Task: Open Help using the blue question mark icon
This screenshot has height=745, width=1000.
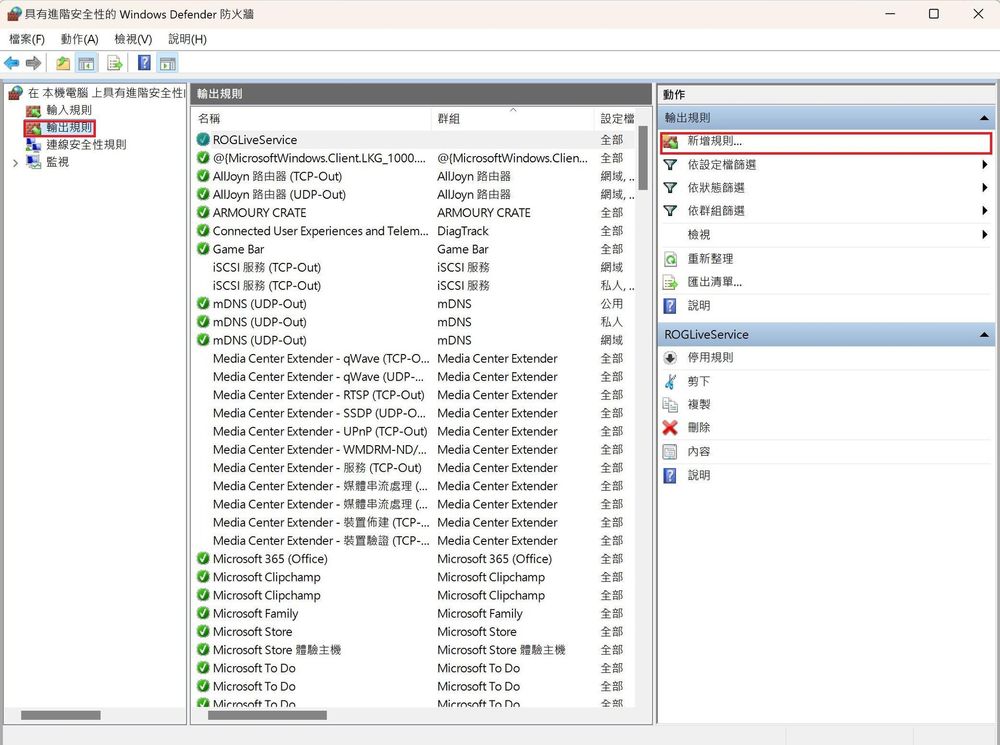Action: tap(145, 62)
